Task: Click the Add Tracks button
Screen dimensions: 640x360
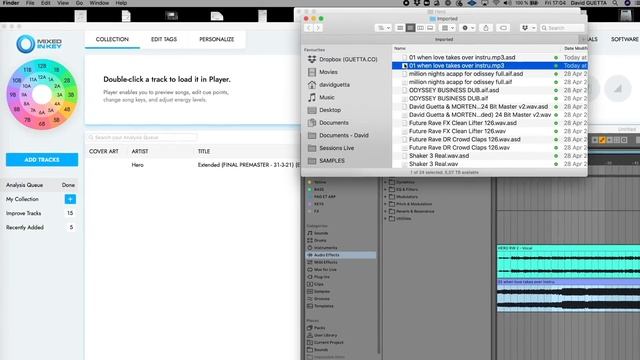Action: pyautogui.click(x=42, y=160)
